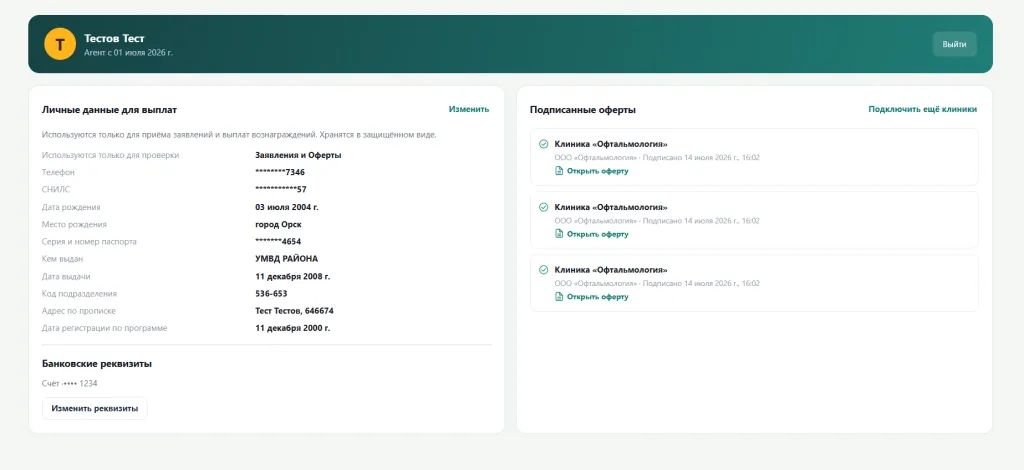Viewport: 1024px width, 470px height.
Task: Select registration date 11 декабря 2000 г.
Action: pyautogui.click(x=293, y=328)
